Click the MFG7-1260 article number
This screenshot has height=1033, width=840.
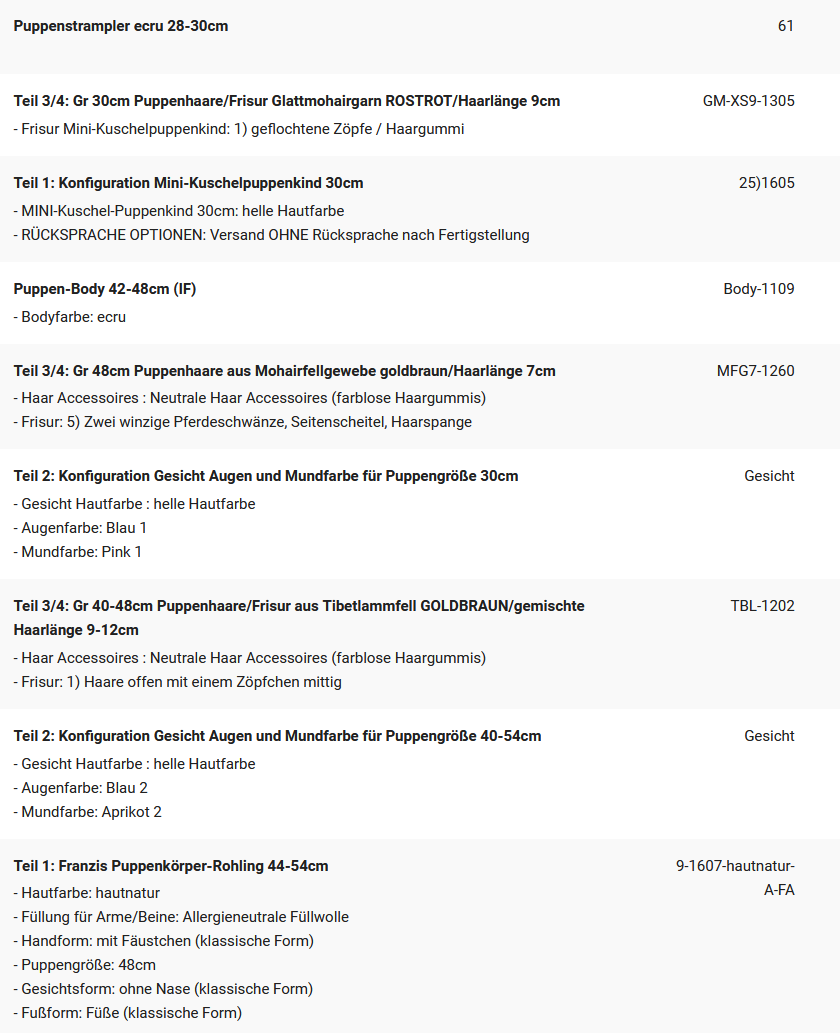pyautogui.click(x=755, y=371)
